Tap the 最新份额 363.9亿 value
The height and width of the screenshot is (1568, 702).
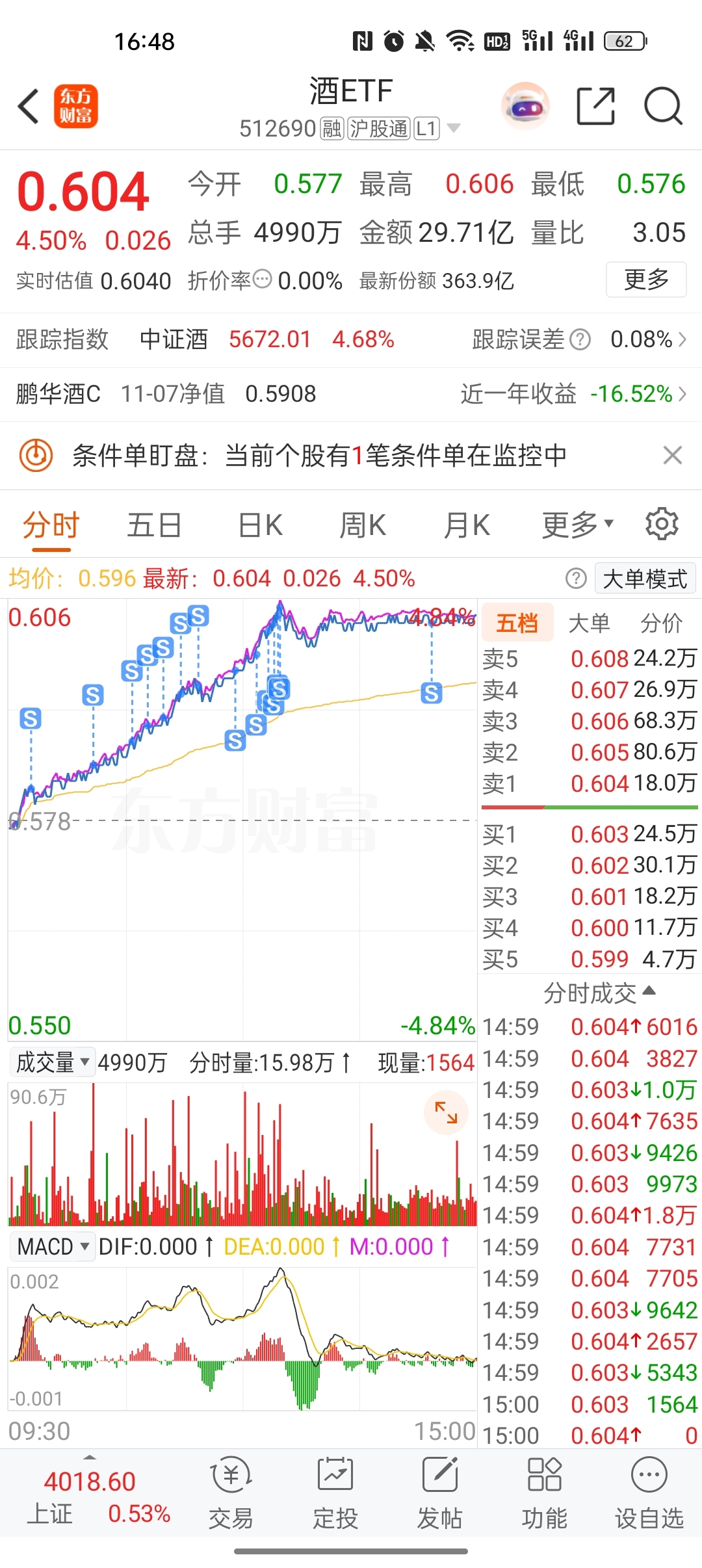pos(478,281)
